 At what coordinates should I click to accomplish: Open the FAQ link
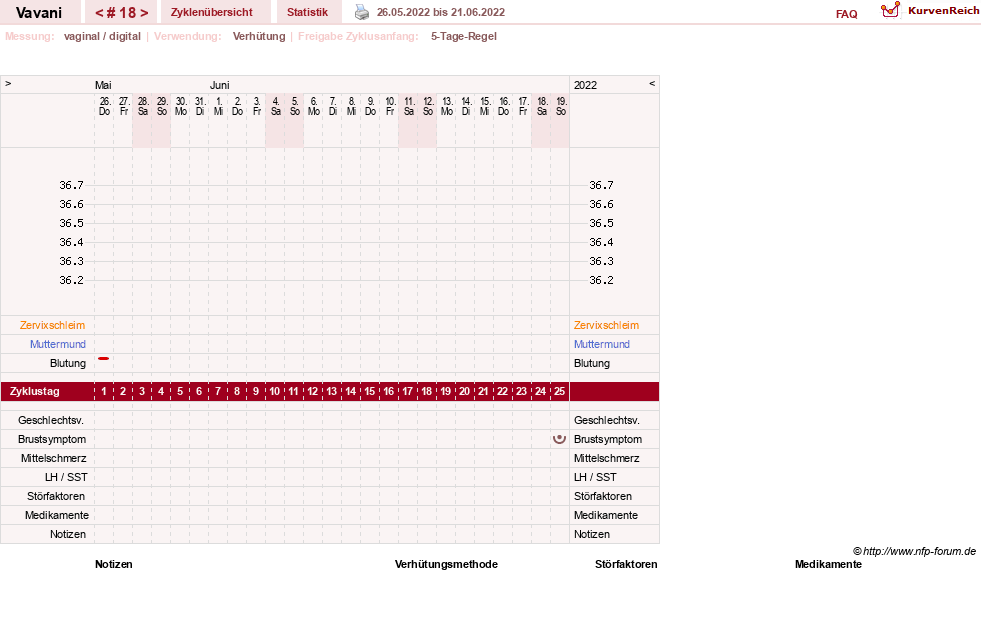coord(846,14)
